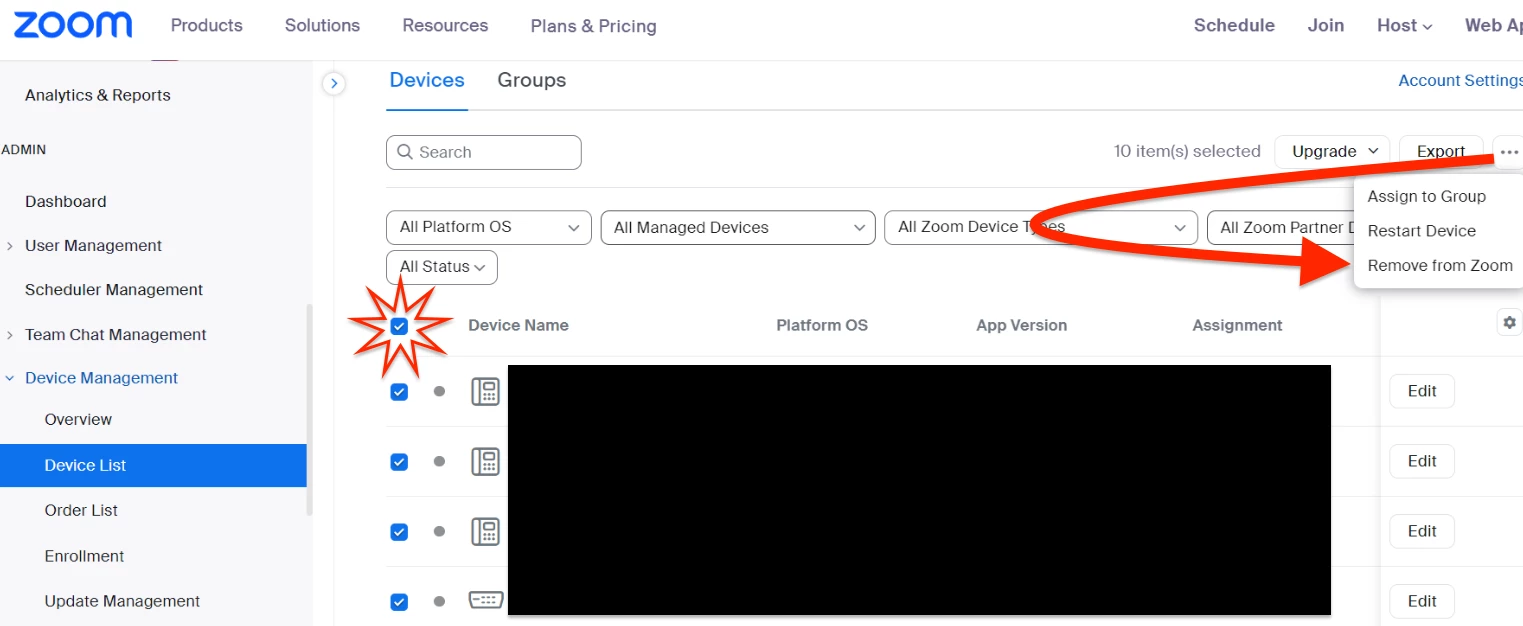Click the gray status dot in first row
The width and height of the screenshot is (1523, 626).
[x=439, y=392]
